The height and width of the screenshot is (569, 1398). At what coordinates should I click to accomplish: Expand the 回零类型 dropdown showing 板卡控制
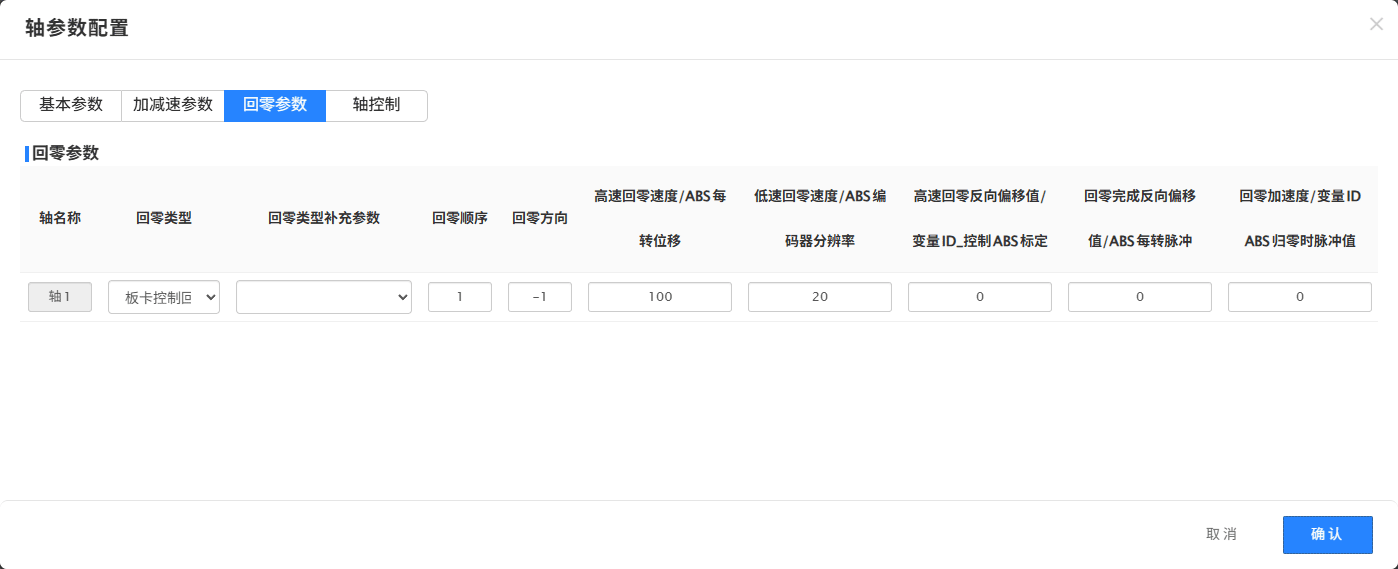pyautogui.click(x=164, y=297)
